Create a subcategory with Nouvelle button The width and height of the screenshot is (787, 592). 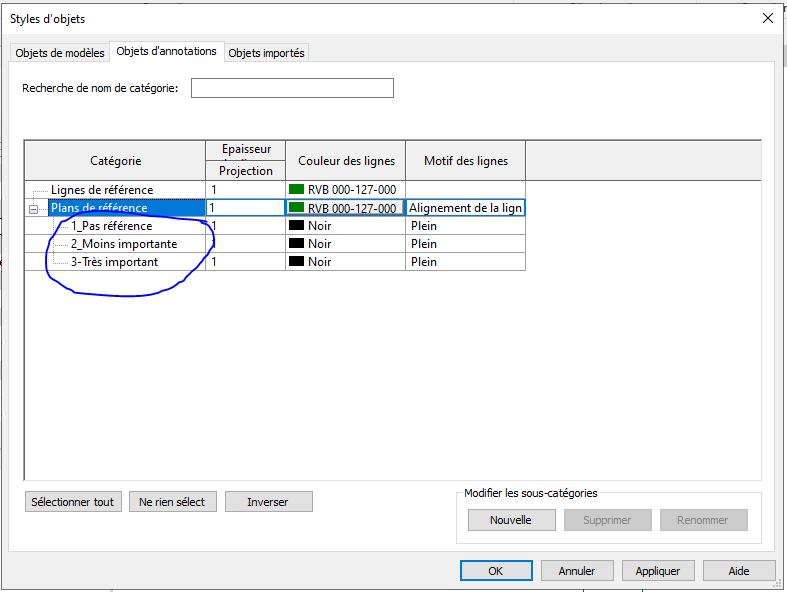[509, 520]
